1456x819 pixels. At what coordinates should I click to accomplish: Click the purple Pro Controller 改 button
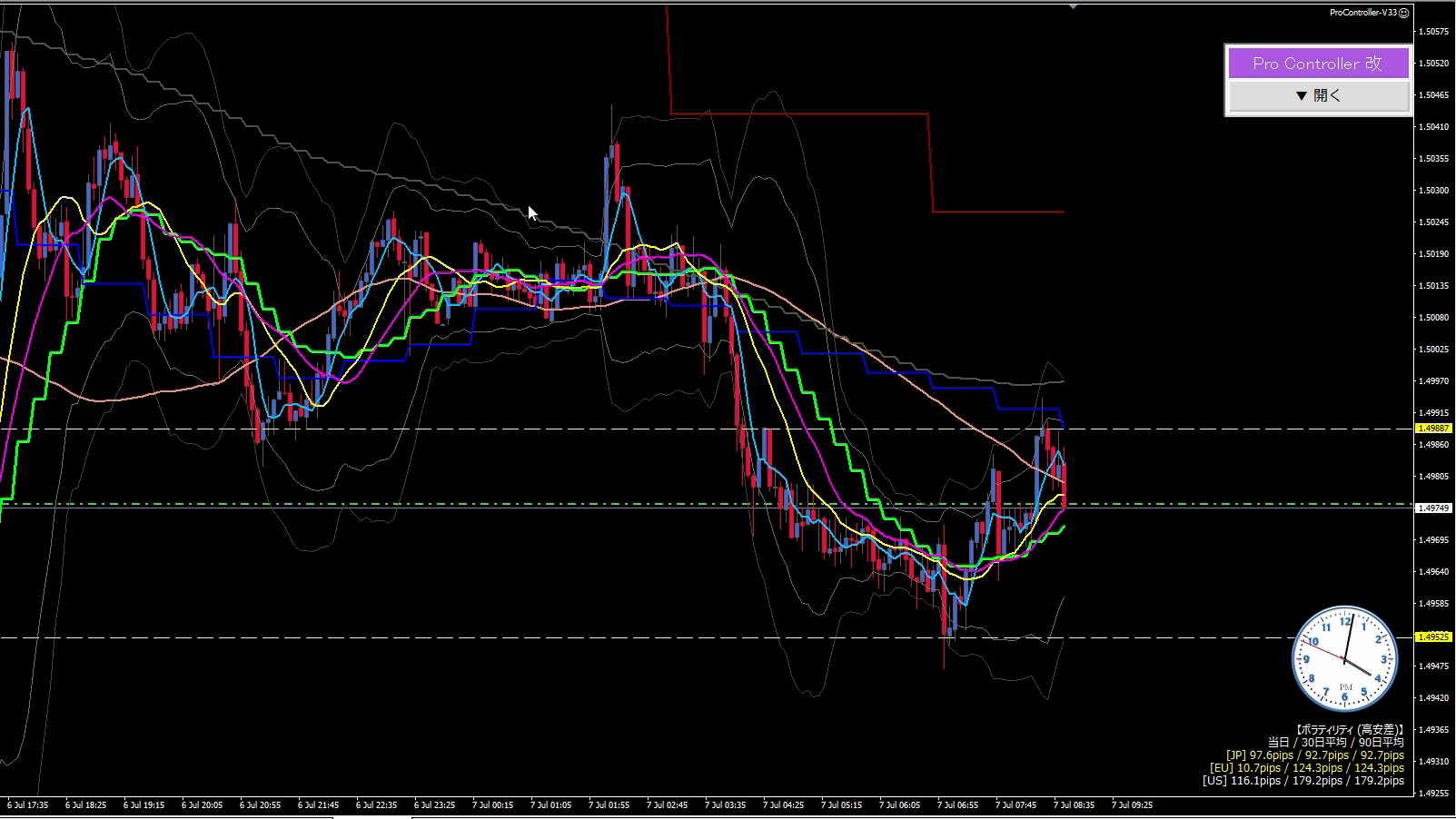tap(1318, 64)
